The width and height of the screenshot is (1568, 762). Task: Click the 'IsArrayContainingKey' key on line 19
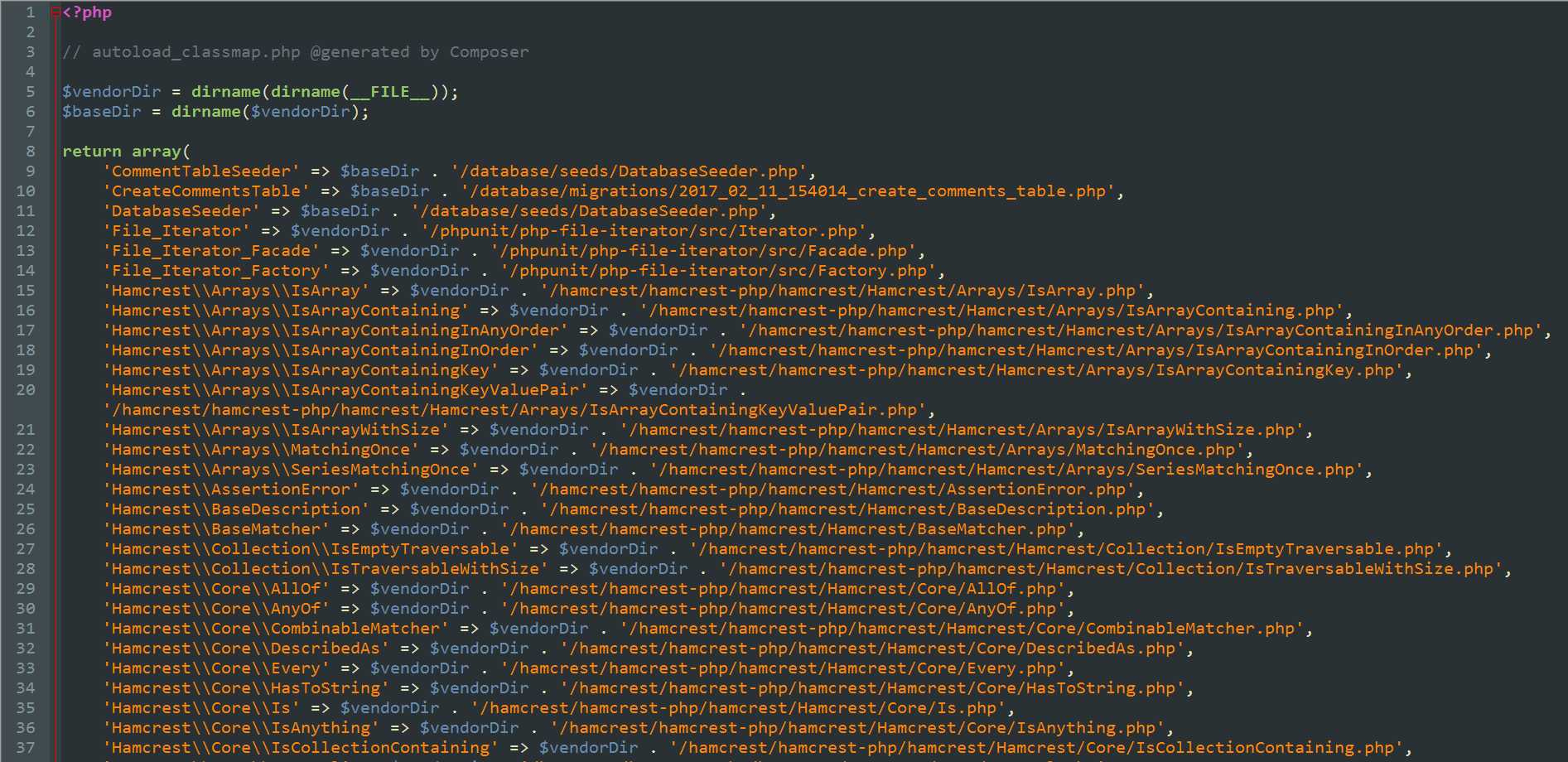(x=301, y=370)
